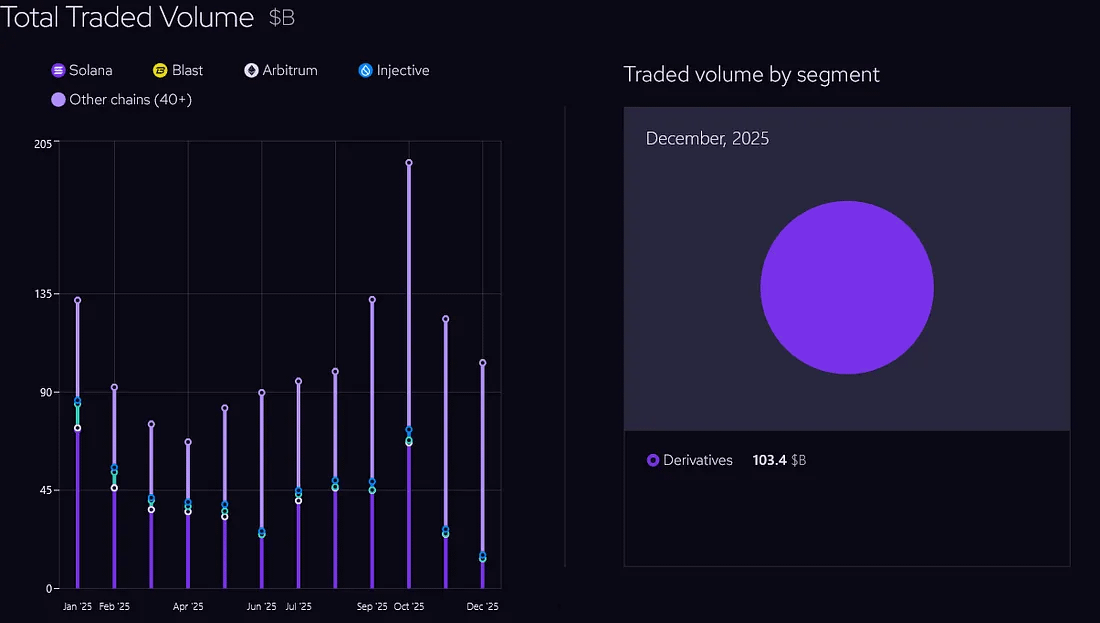The image size is (1100, 623).
Task: Click the Derivatives ring icon
Action: (x=653, y=461)
